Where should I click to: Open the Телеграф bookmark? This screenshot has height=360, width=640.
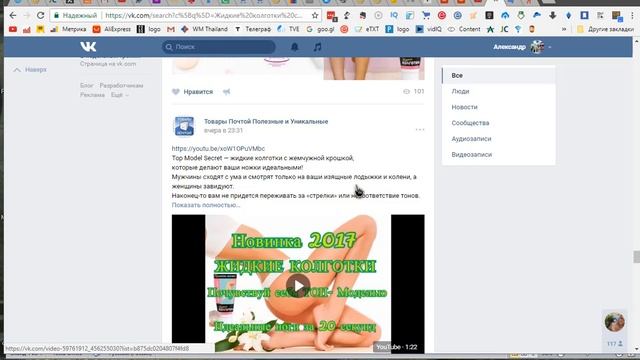tap(253, 29)
